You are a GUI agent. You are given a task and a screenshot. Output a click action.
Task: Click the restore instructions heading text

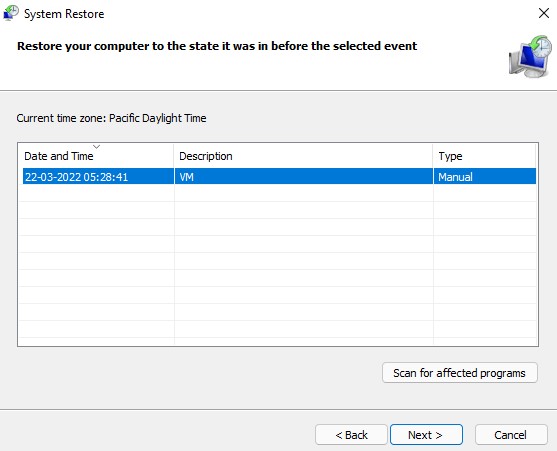(x=217, y=46)
